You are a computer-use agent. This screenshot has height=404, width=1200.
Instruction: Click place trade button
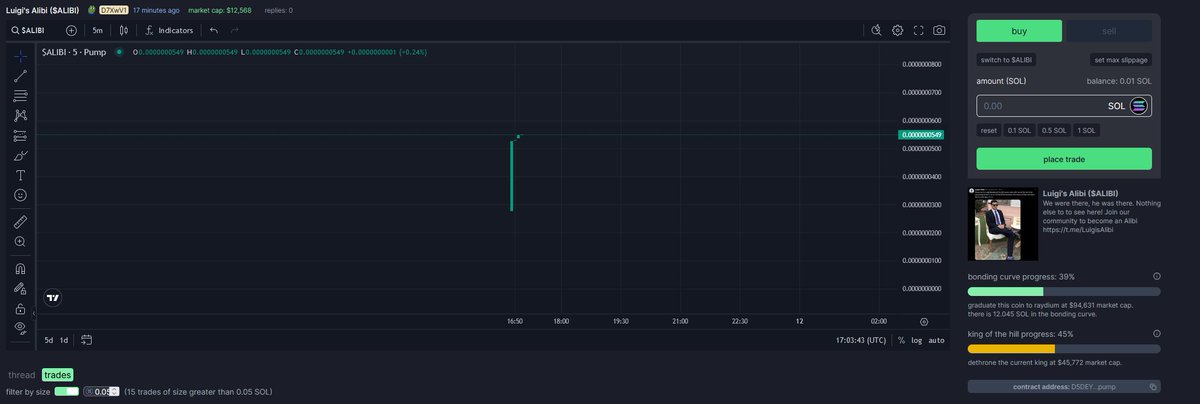click(1064, 159)
